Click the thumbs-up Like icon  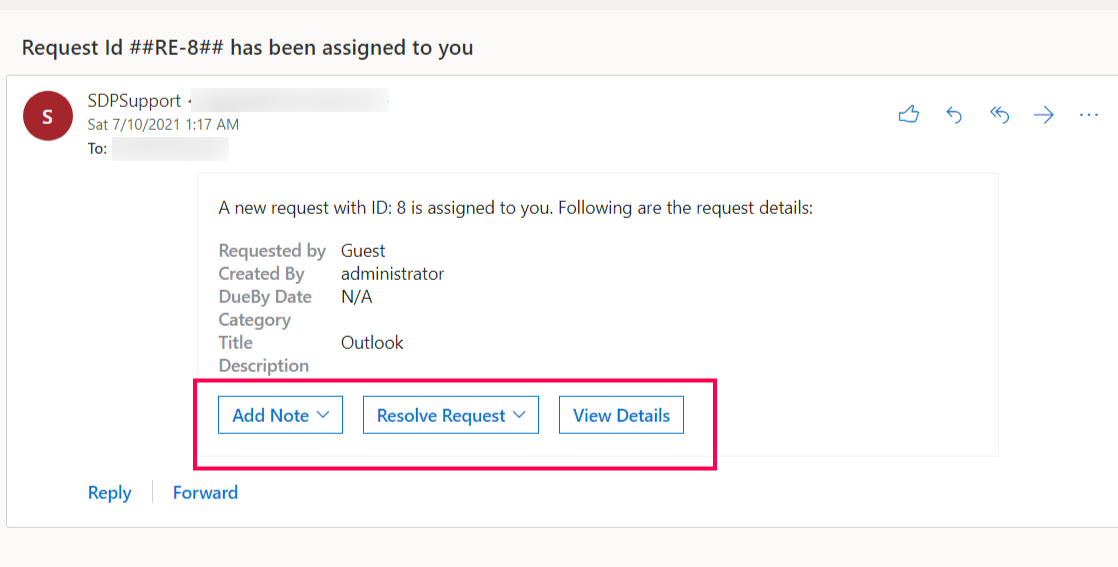[x=908, y=114]
